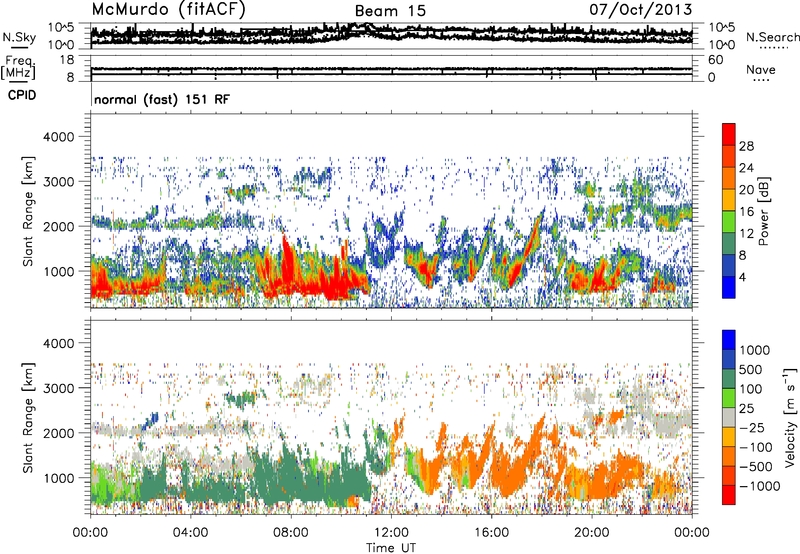The image size is (800, 554).
Task: Click the Time UT axis label
Action: [x=391, y=548]
